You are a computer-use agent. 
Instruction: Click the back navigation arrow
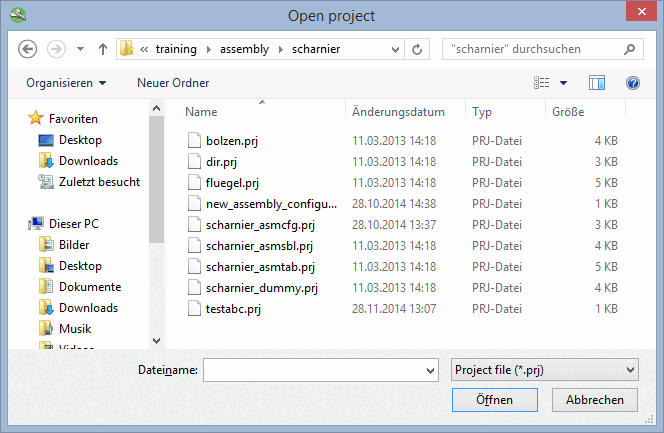[28, 48]
